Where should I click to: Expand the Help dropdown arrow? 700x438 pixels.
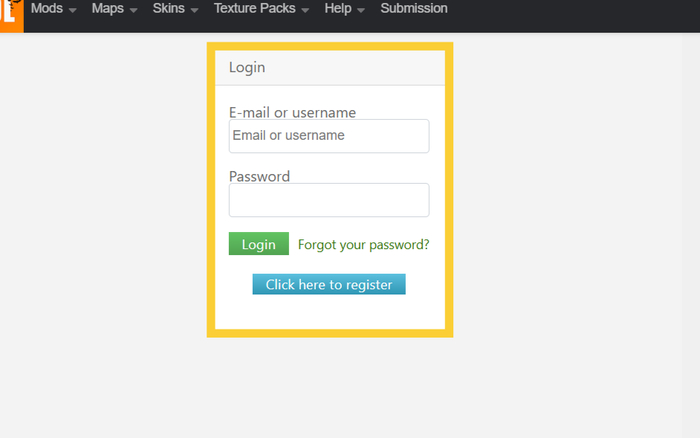point(361,10)
